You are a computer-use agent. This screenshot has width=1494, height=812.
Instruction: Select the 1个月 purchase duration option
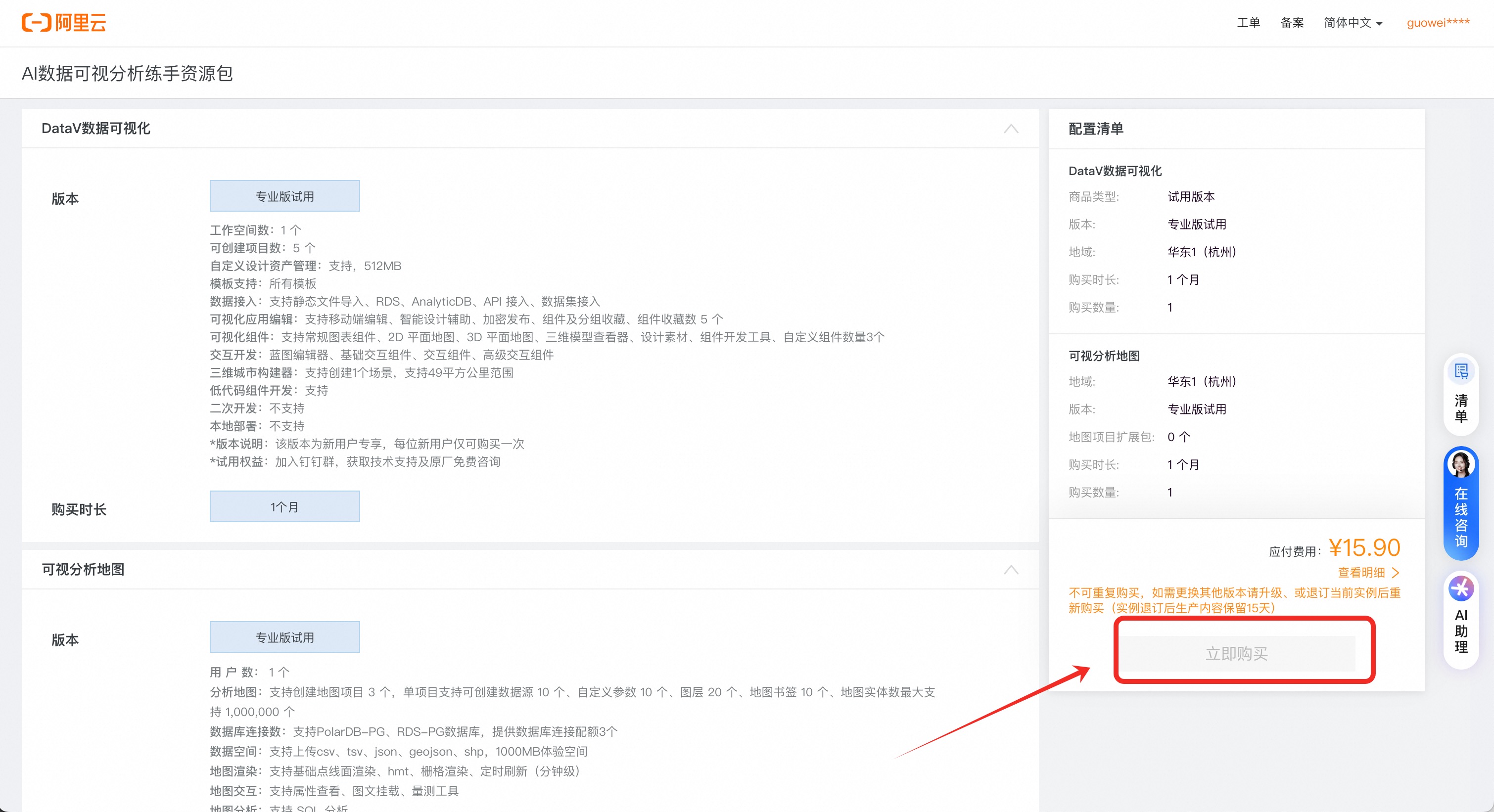click(x=284, y=506)
